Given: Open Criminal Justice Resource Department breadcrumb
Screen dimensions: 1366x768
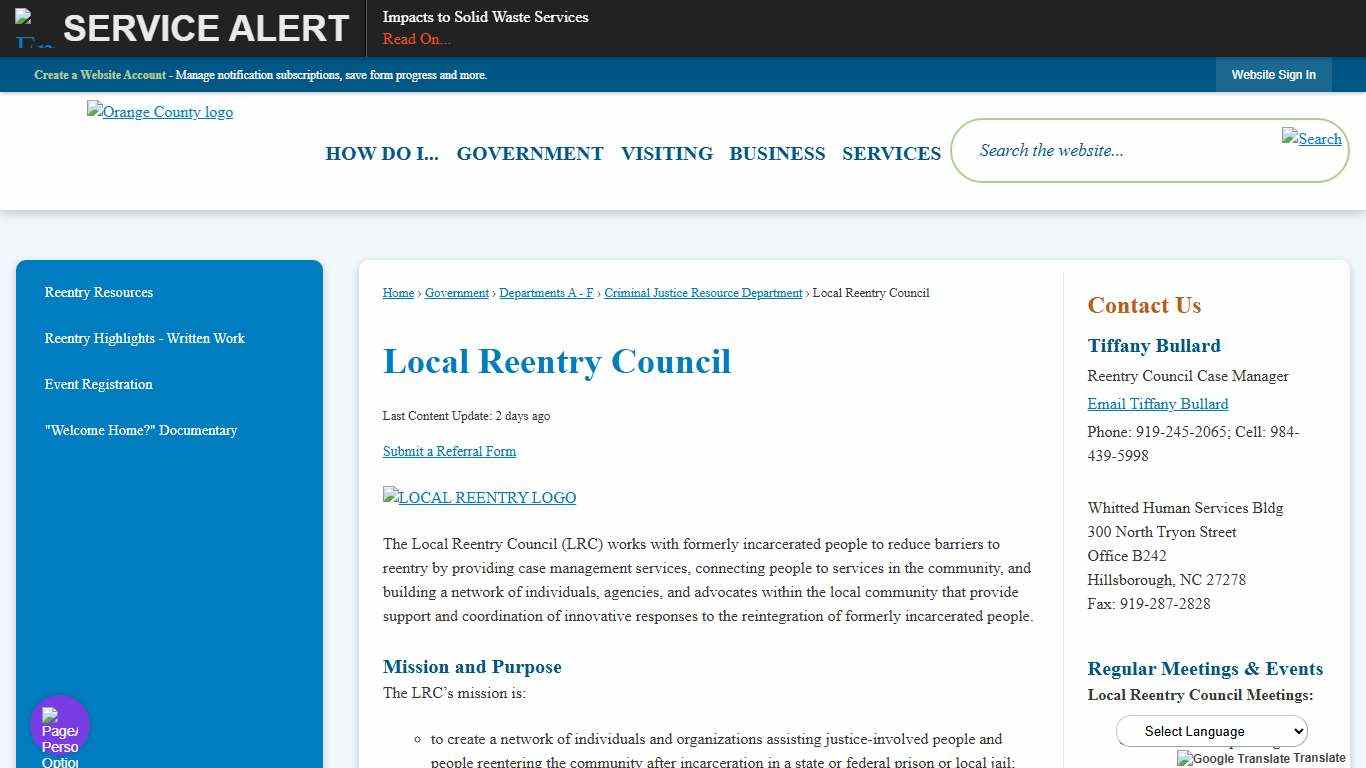Looking at the screenshot, I should 703,292.
